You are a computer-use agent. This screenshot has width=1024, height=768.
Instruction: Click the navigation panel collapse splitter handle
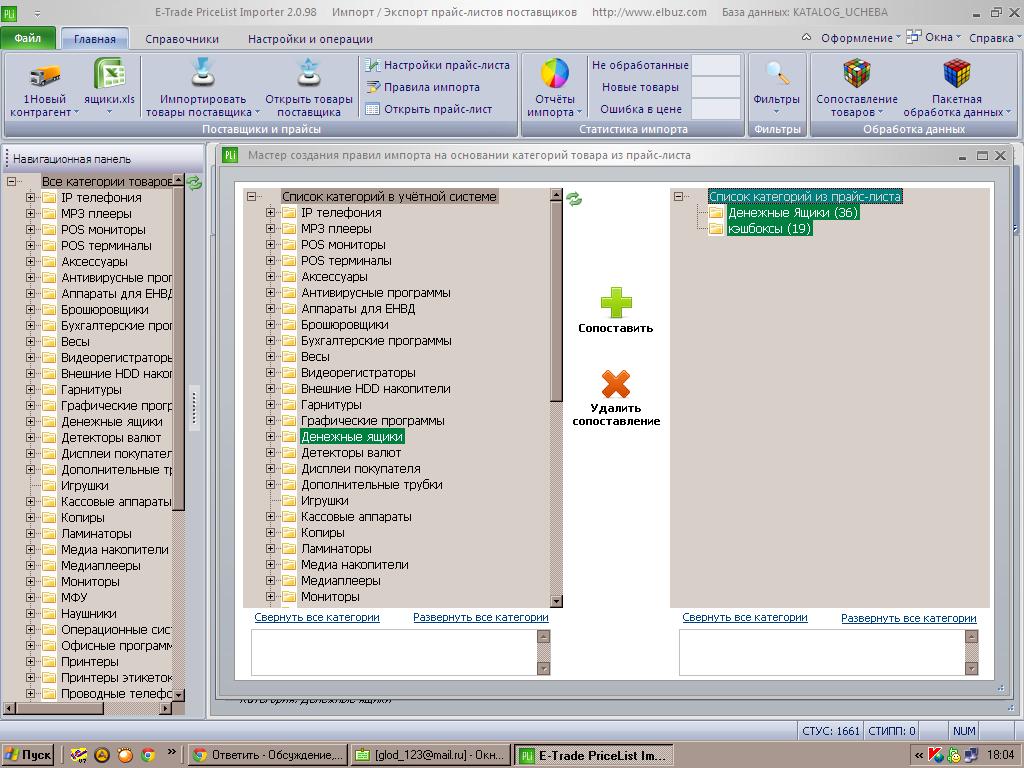click(x=194, y=408)
